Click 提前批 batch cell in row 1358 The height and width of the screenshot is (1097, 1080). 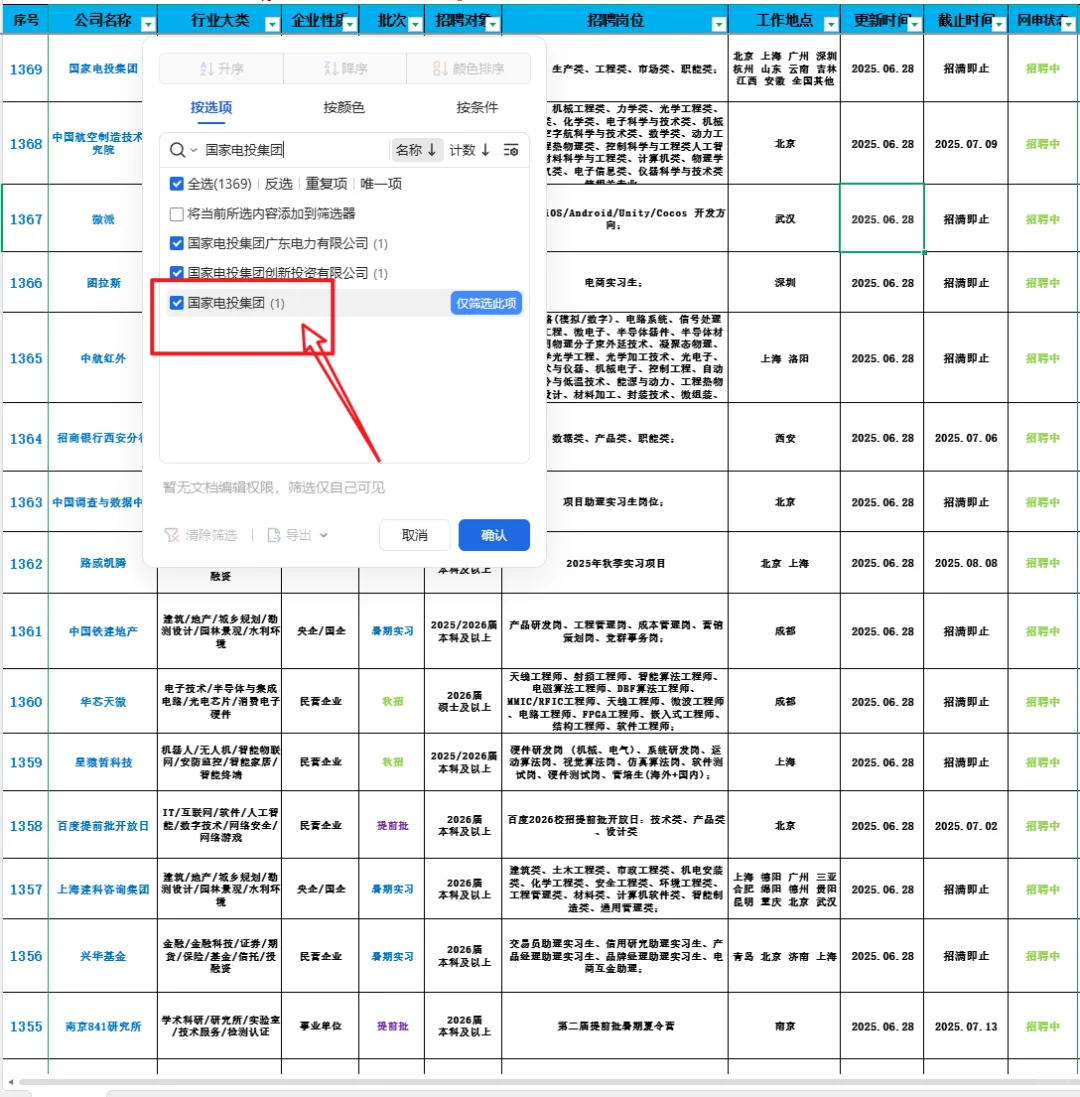392,826
